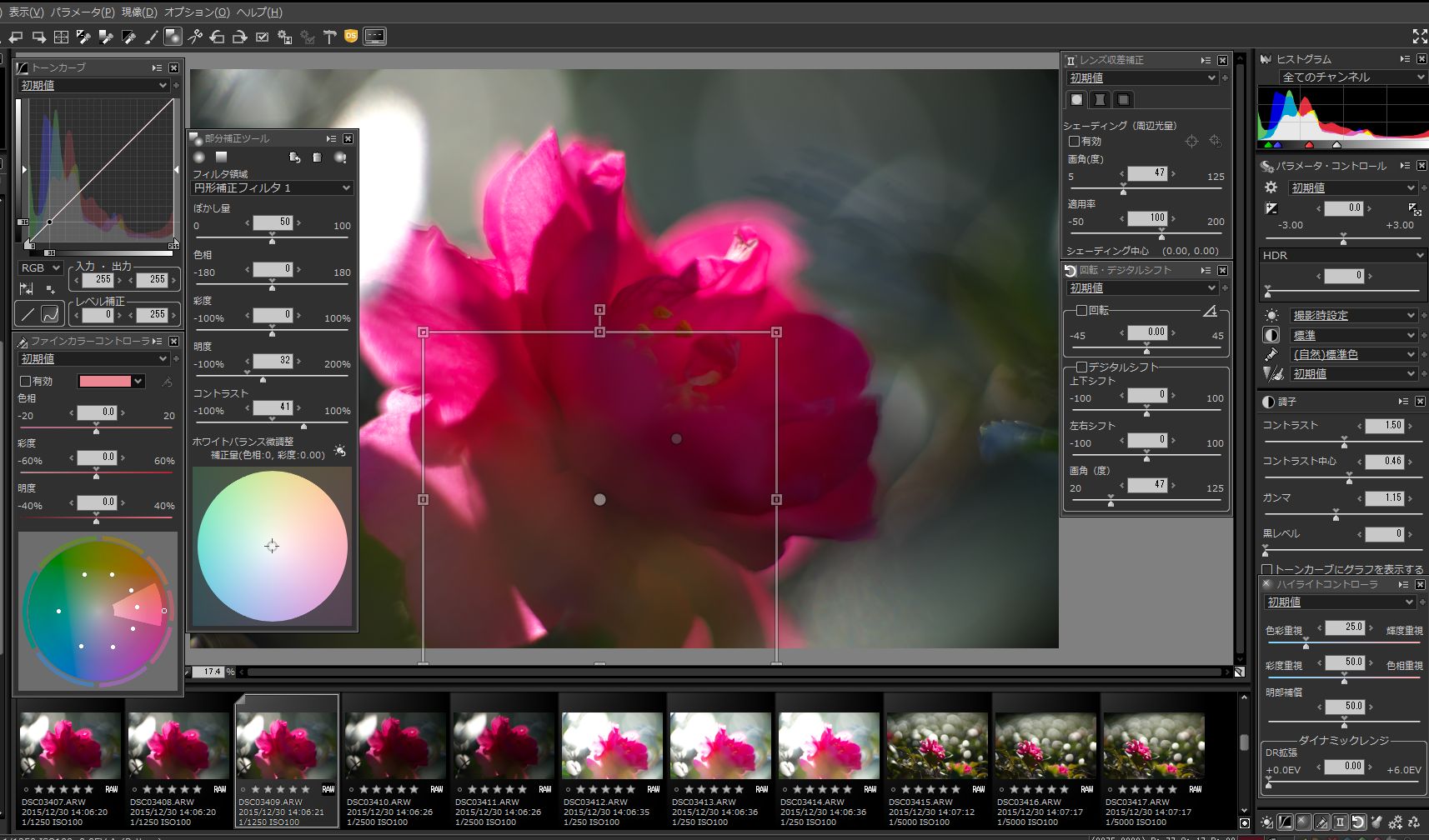Open the 部分補正ツール panel options menu

point(331,138)
